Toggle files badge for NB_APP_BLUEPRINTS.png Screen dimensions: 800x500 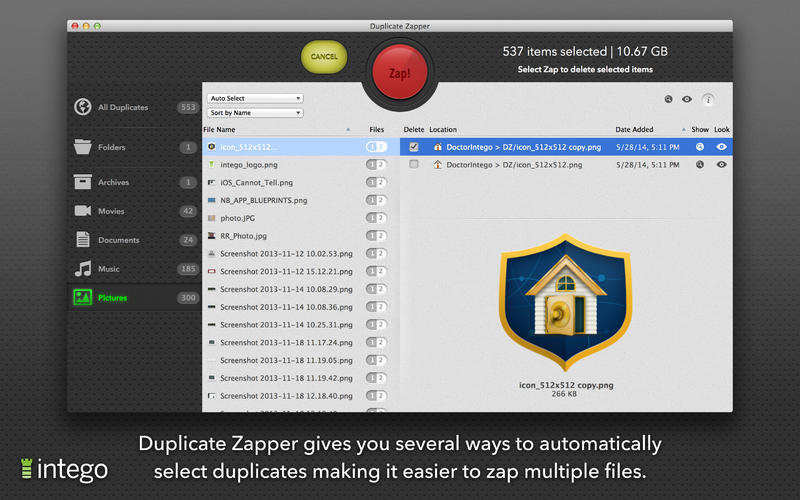pos(376,200)
